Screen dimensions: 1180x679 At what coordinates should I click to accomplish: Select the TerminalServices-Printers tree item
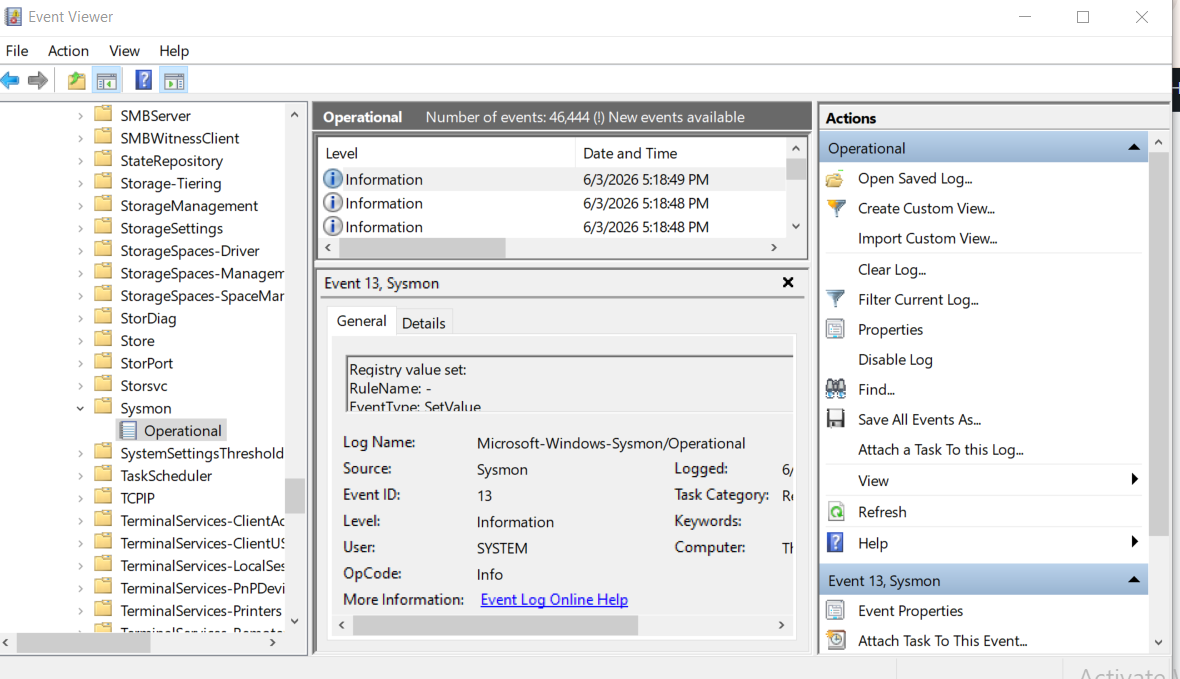coord(201,610)
